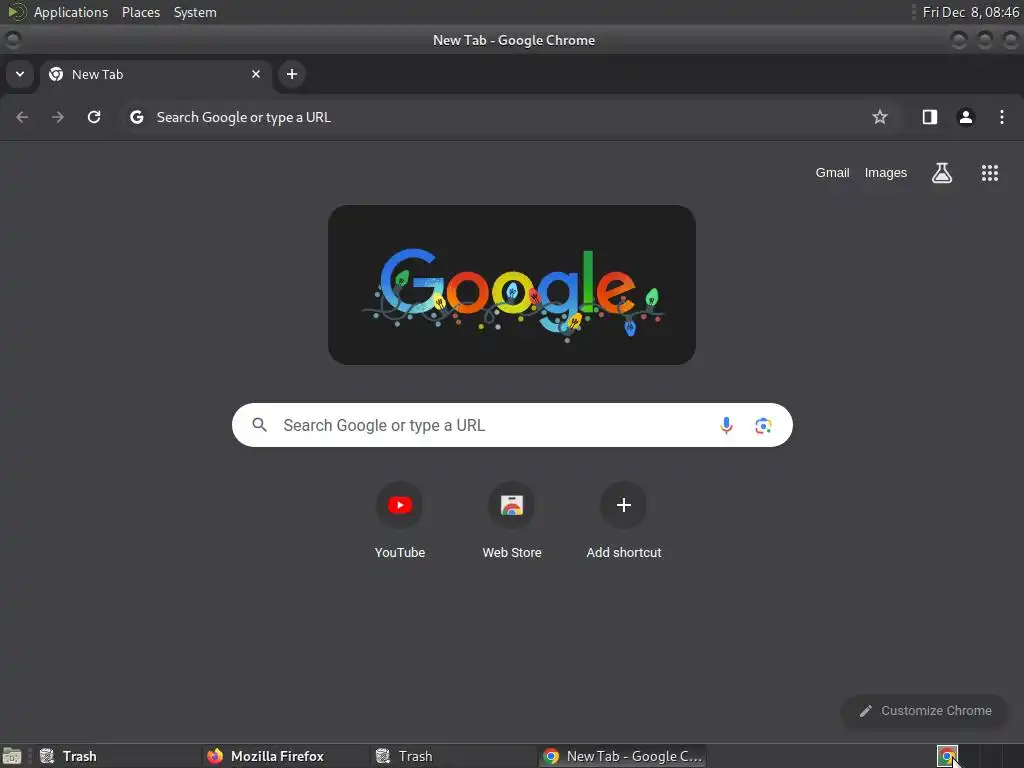Open the profile avatar menu
Screen dimensions: 1024x768
[x=965, y=117]
